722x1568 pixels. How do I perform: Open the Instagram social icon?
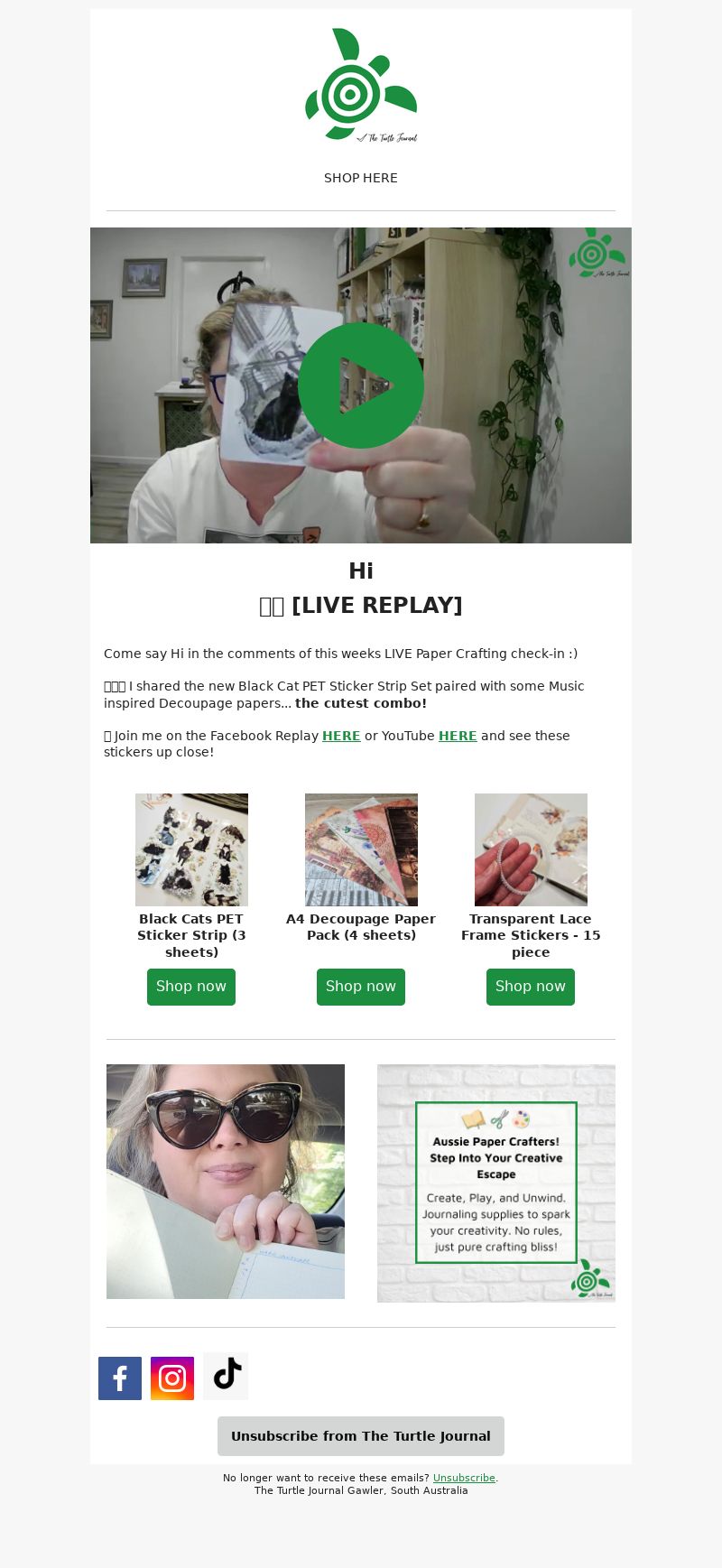pos(172,1378)
